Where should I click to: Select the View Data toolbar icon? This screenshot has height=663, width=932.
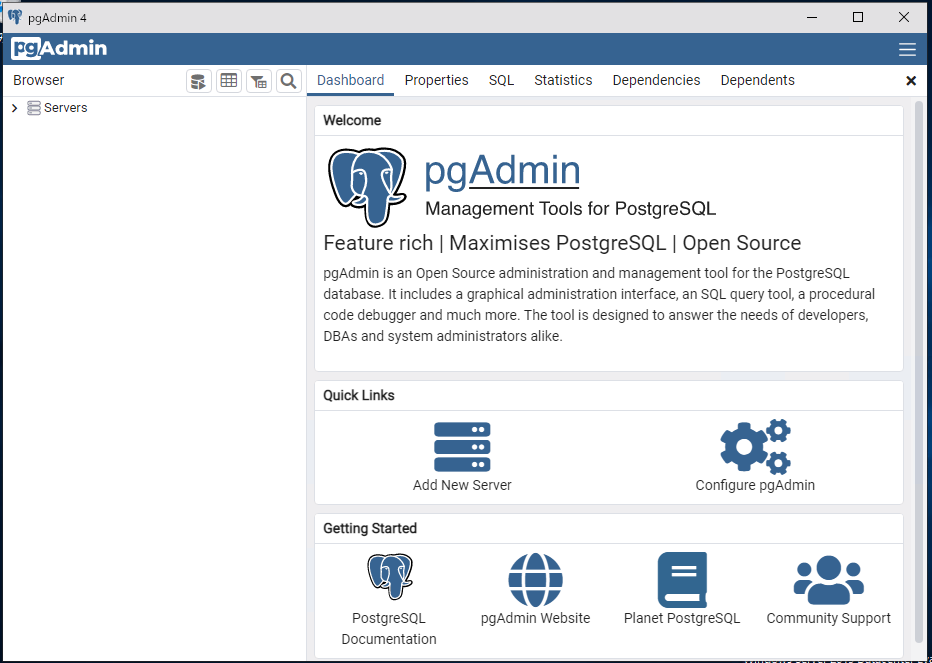coord(228,80)
